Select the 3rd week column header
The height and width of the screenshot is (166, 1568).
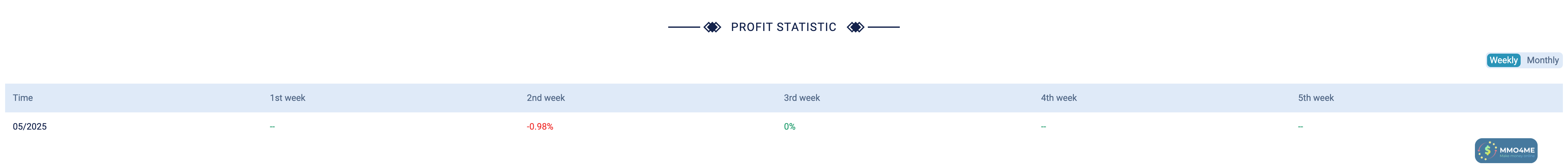(802, 98)
